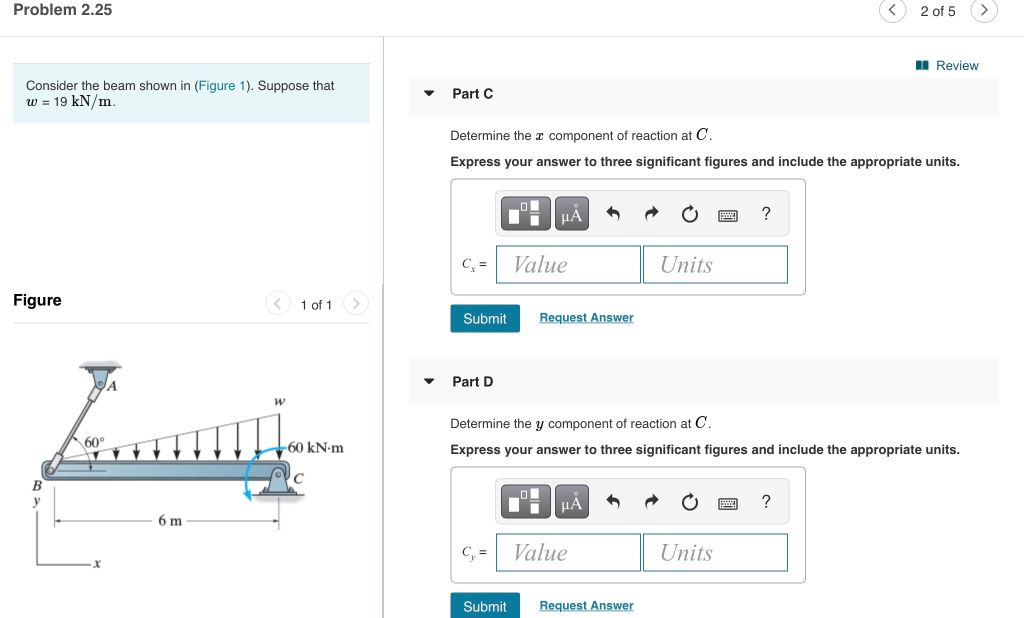Screen dimensions: 1024x618
Task: Go to next problem with right chevron
Action: click(984, 10)
